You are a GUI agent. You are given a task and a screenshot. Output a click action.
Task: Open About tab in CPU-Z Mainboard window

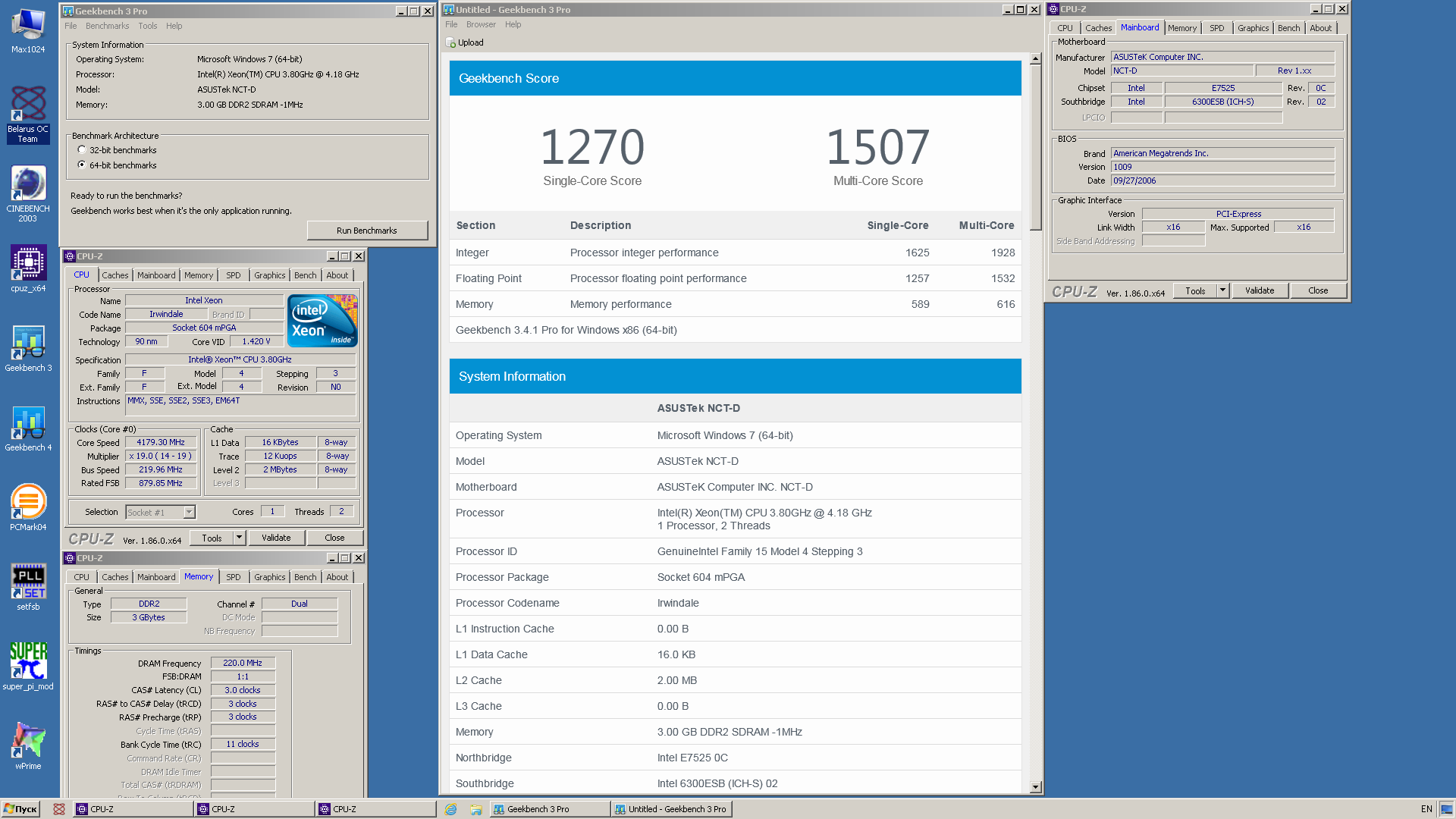pyautogui.click(x=1320, y=28)
